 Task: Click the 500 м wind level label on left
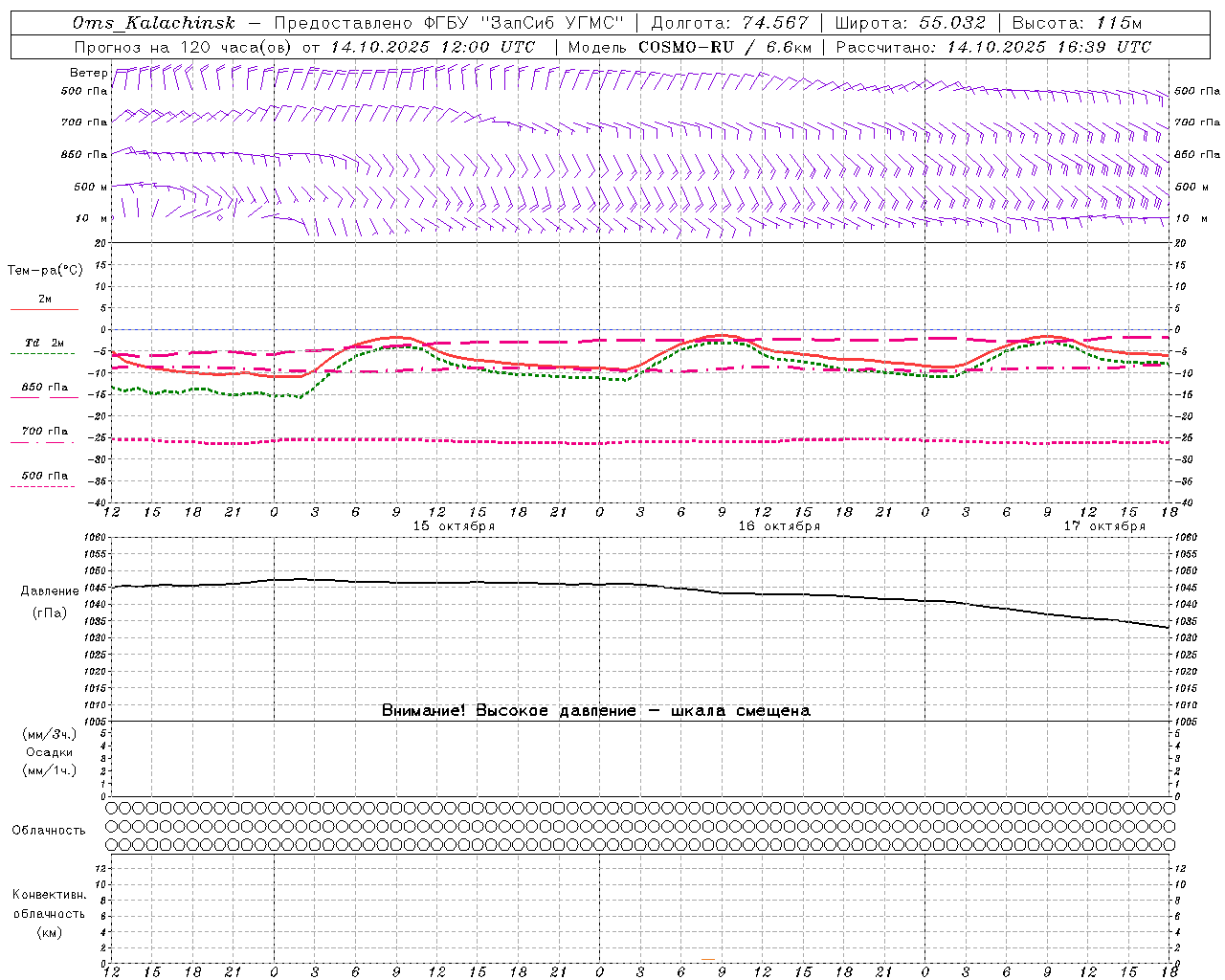(91, 187)
